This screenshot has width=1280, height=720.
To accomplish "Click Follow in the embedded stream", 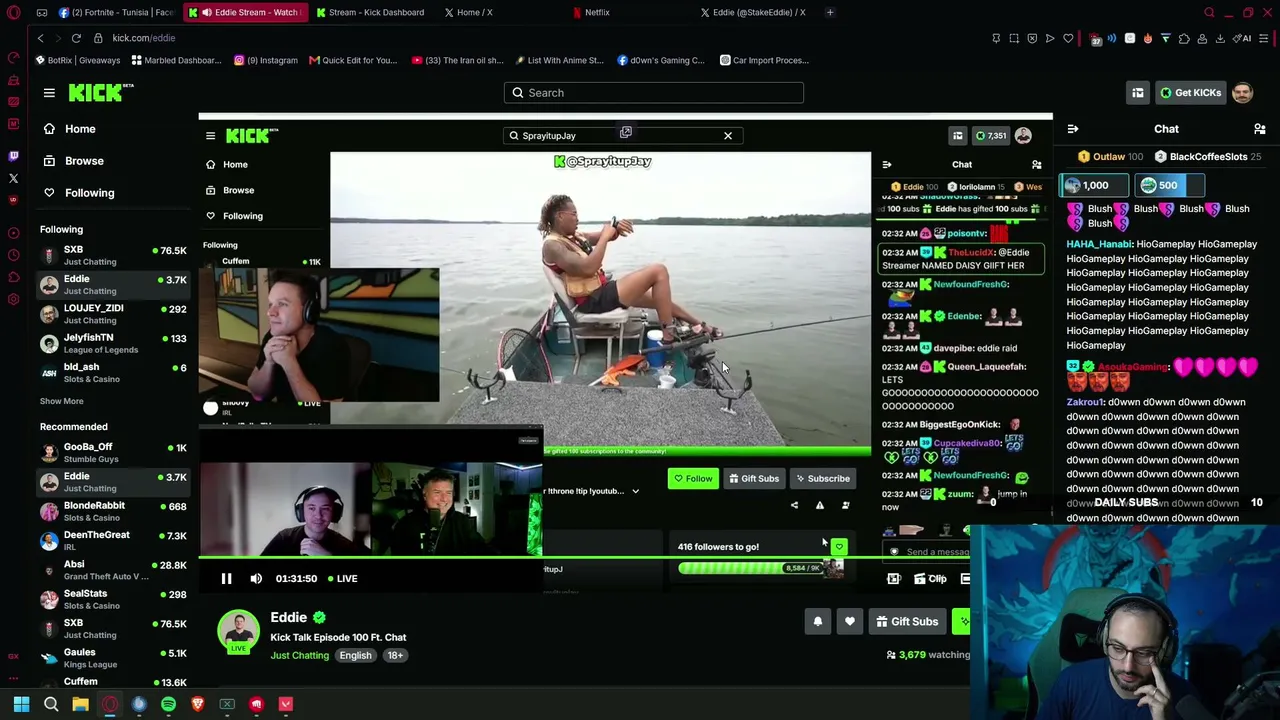I will coord(693,479).
